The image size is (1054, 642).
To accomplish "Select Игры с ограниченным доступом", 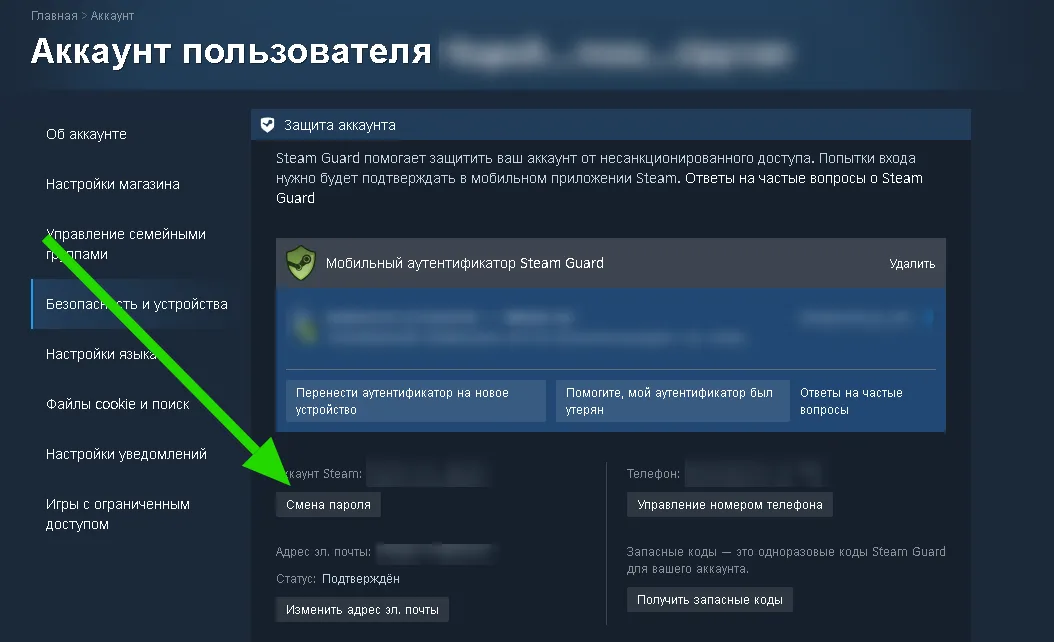I will click(118, 514).
